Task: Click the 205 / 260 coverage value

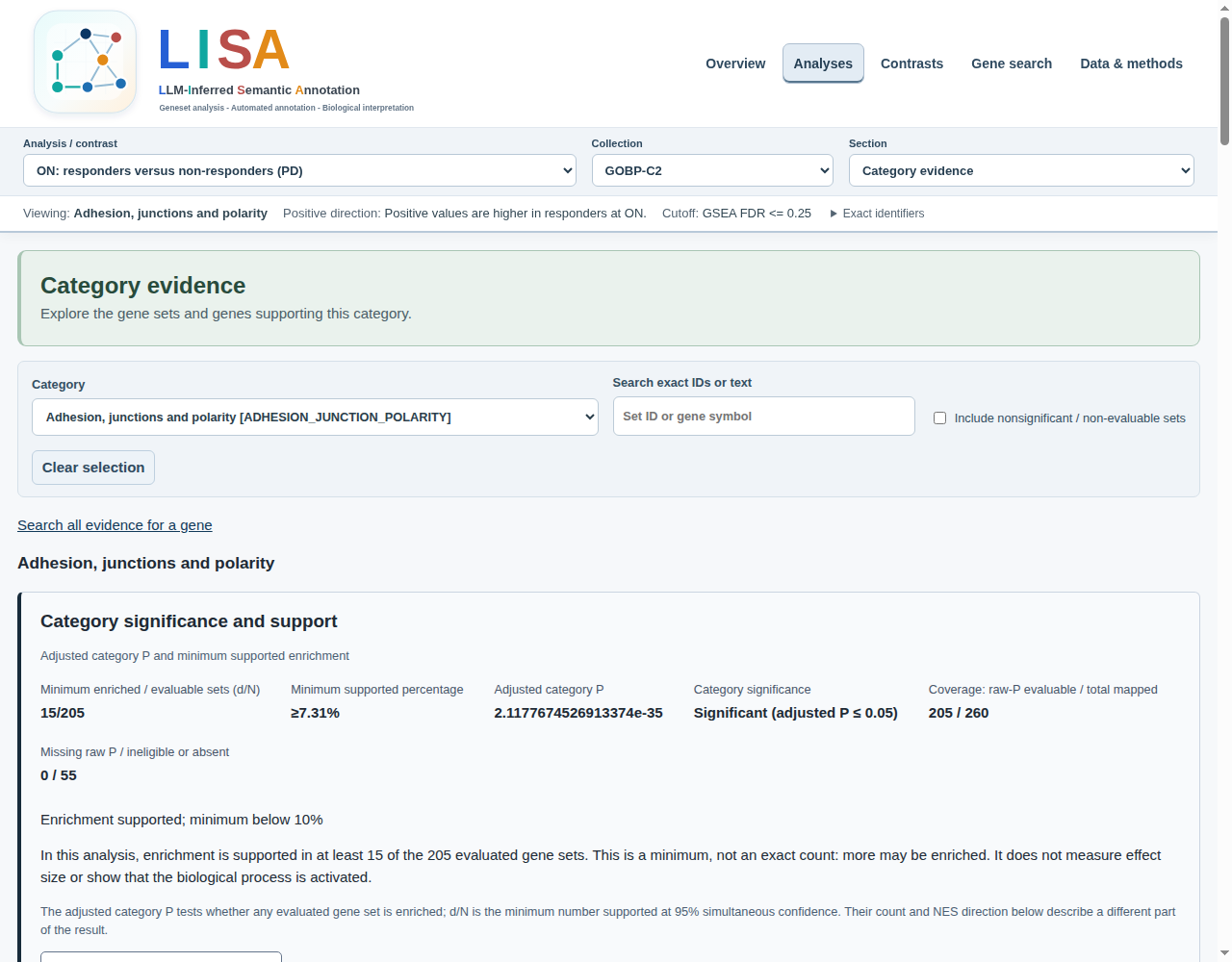Action: click(959, 713)
